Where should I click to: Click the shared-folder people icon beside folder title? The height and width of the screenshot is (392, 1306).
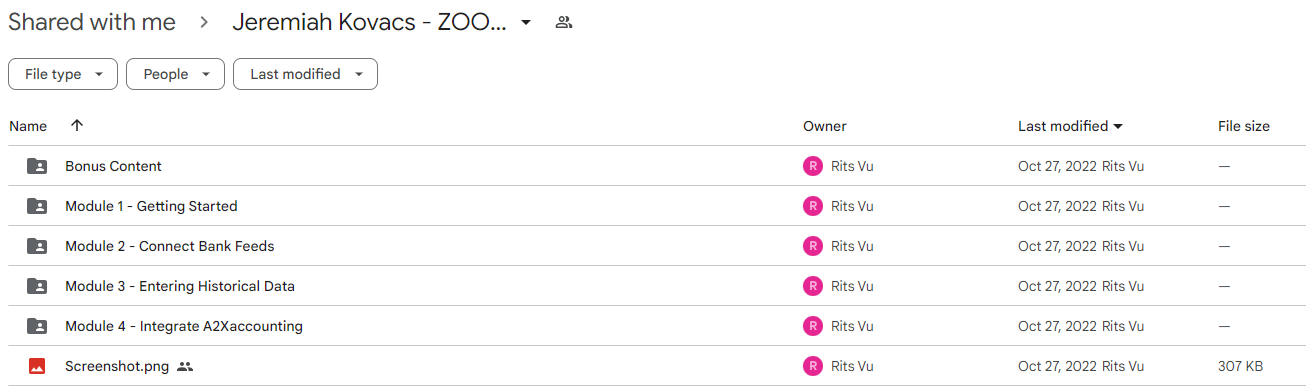point(564,22)
